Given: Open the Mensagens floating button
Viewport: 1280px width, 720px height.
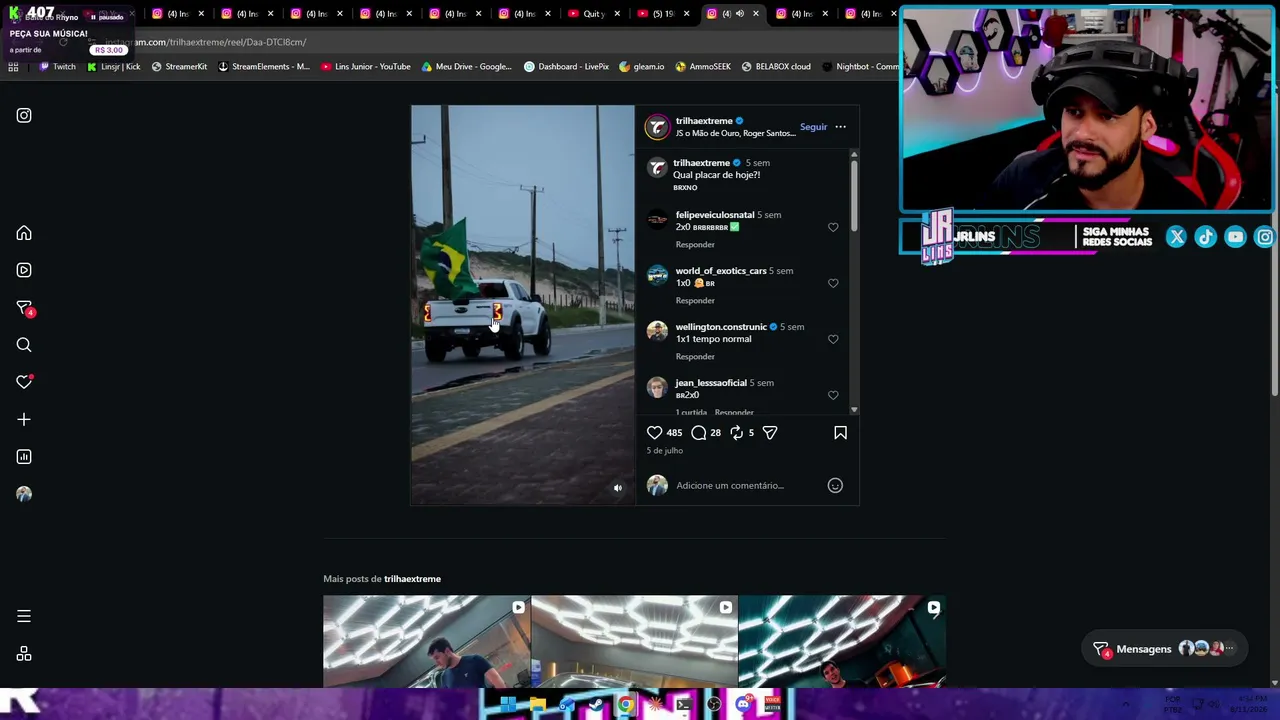Looking at the screenshot, I should (1166, 649).
